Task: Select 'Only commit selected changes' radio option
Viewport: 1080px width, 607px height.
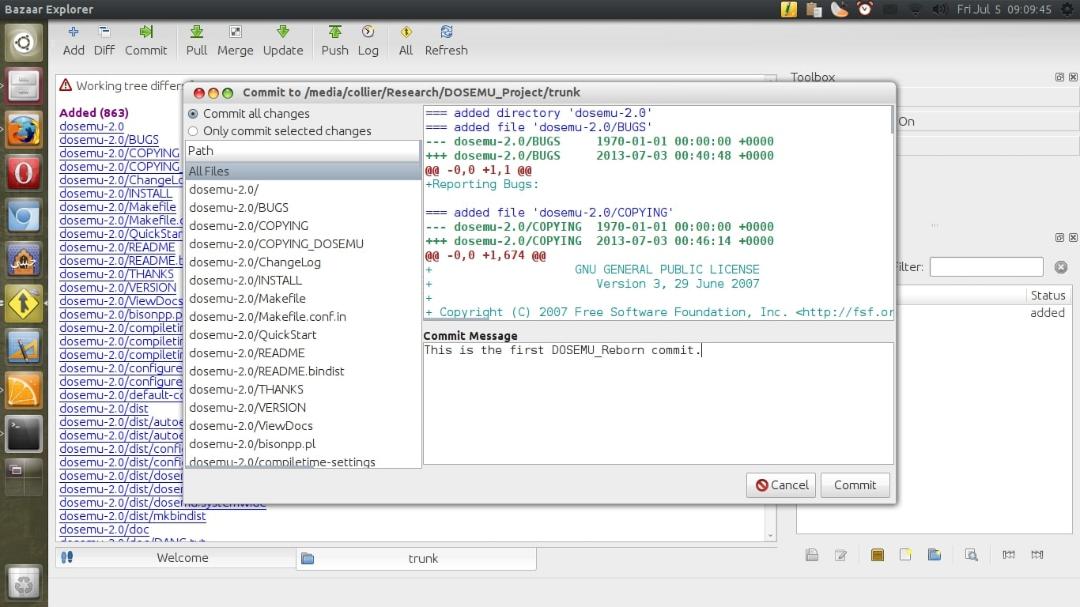Action: point(280,131)
